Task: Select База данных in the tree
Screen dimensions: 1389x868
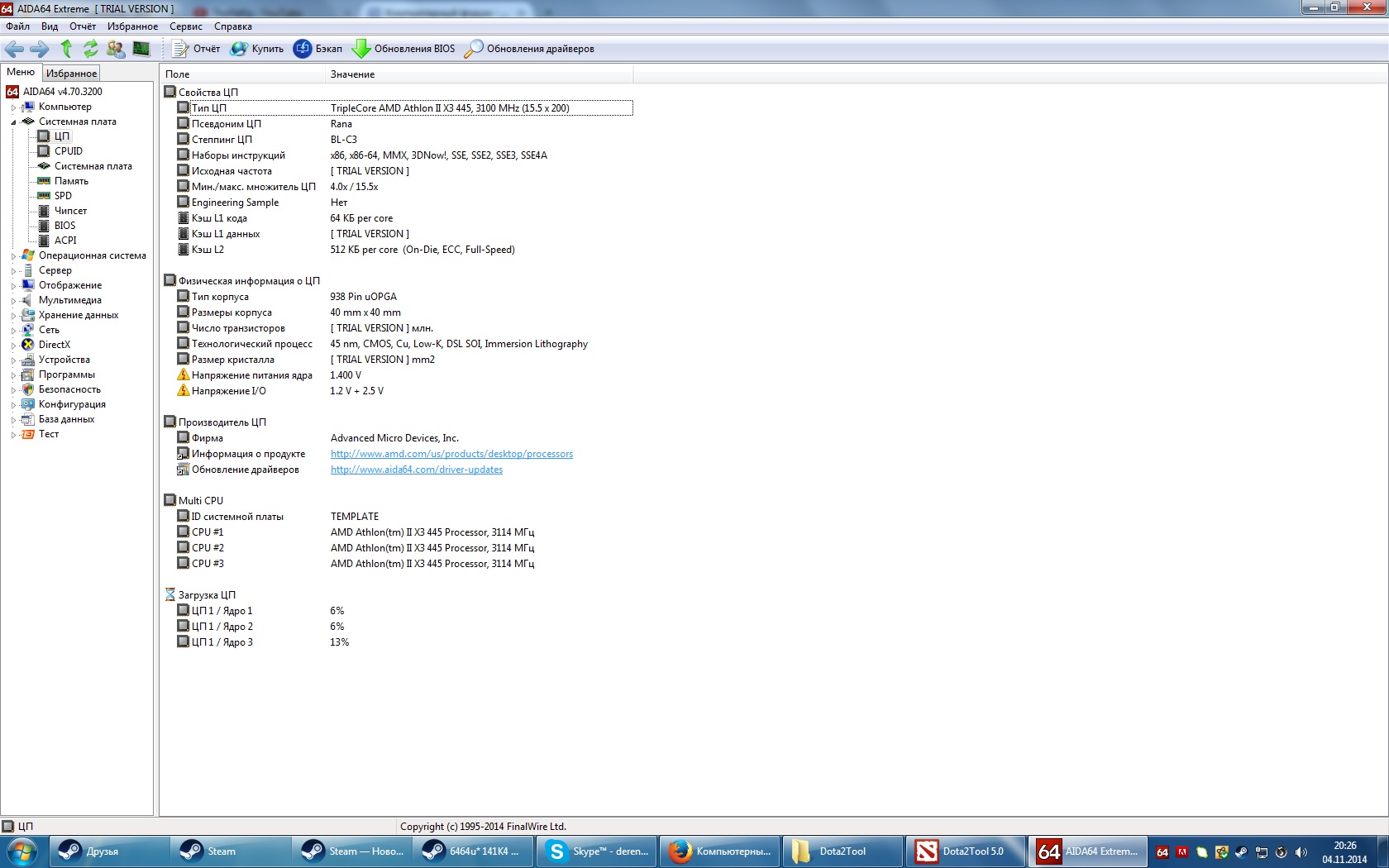Action: click(x=66, y=419)
